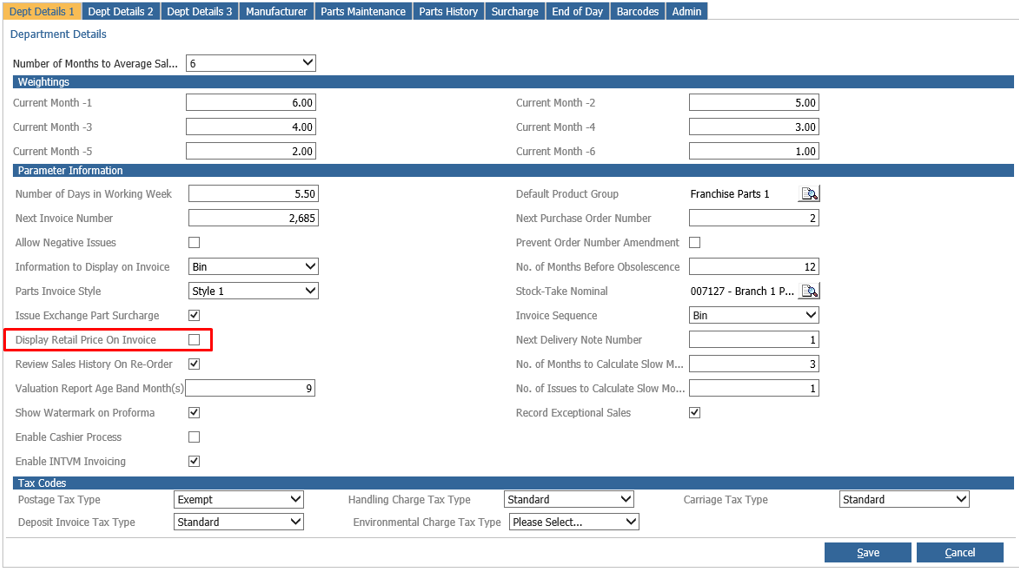1019x568 pixels.
Task: Open Default Product Group lookup icon
Action: (809, 194)
